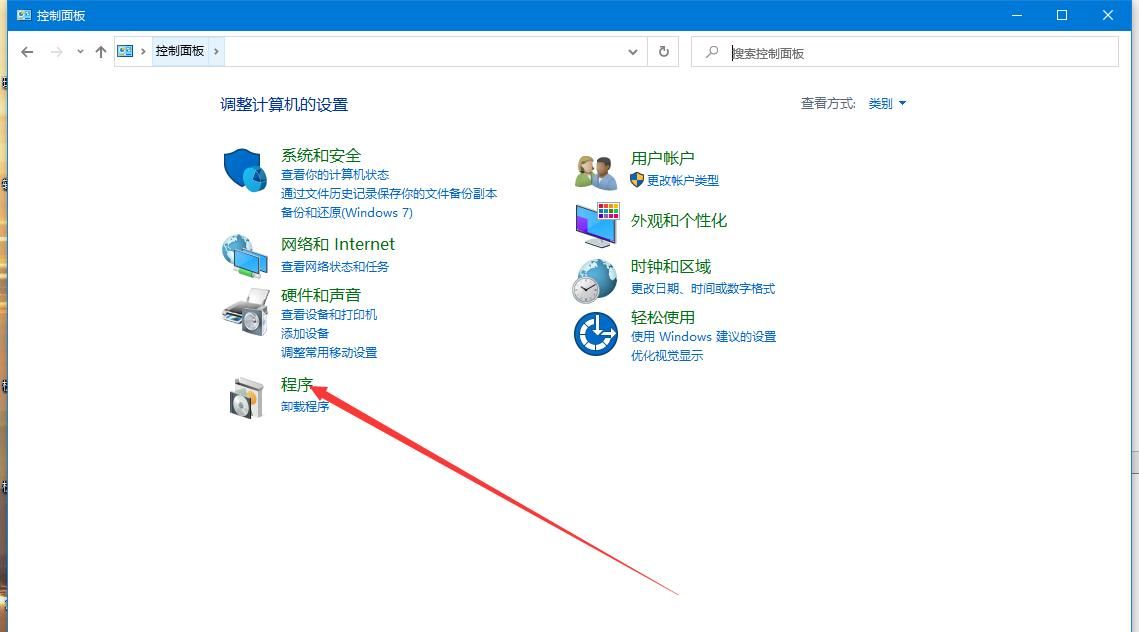Click 卸载程序 link
The image size is (1139, 632).
point(305,407)
